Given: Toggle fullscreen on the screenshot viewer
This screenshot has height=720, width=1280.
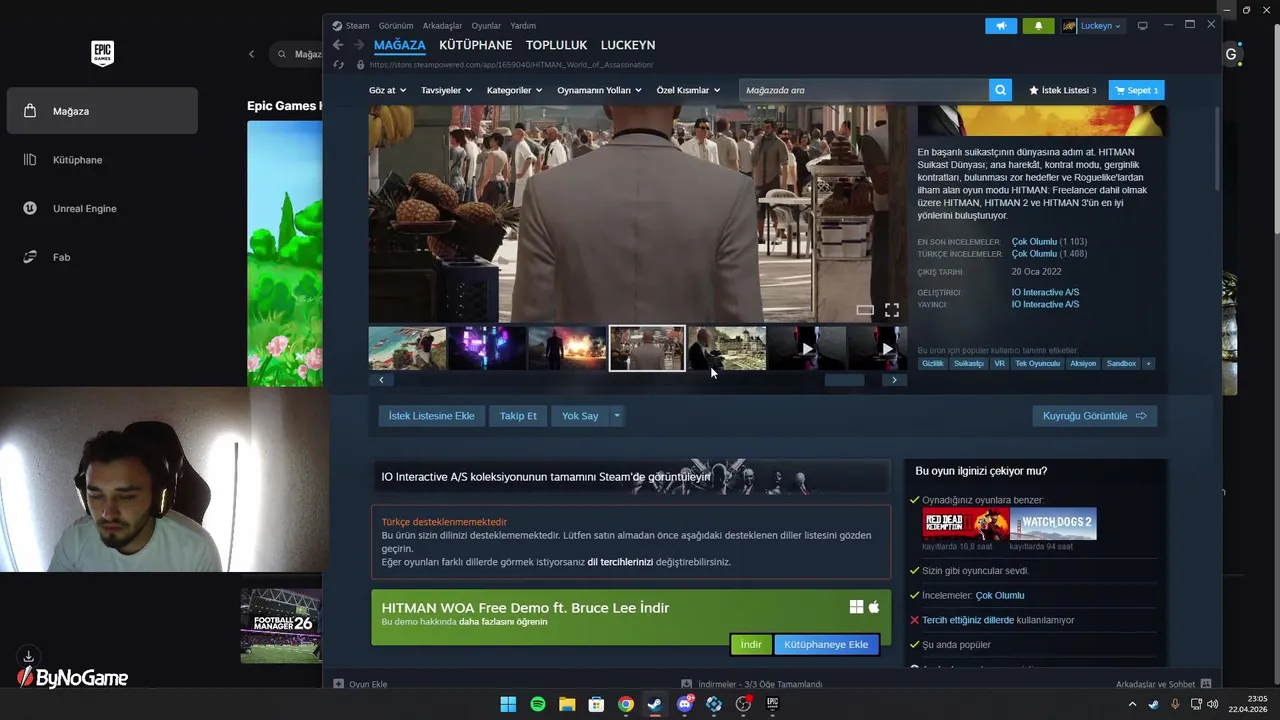Looking at the screenshot, I should [892, 310].
